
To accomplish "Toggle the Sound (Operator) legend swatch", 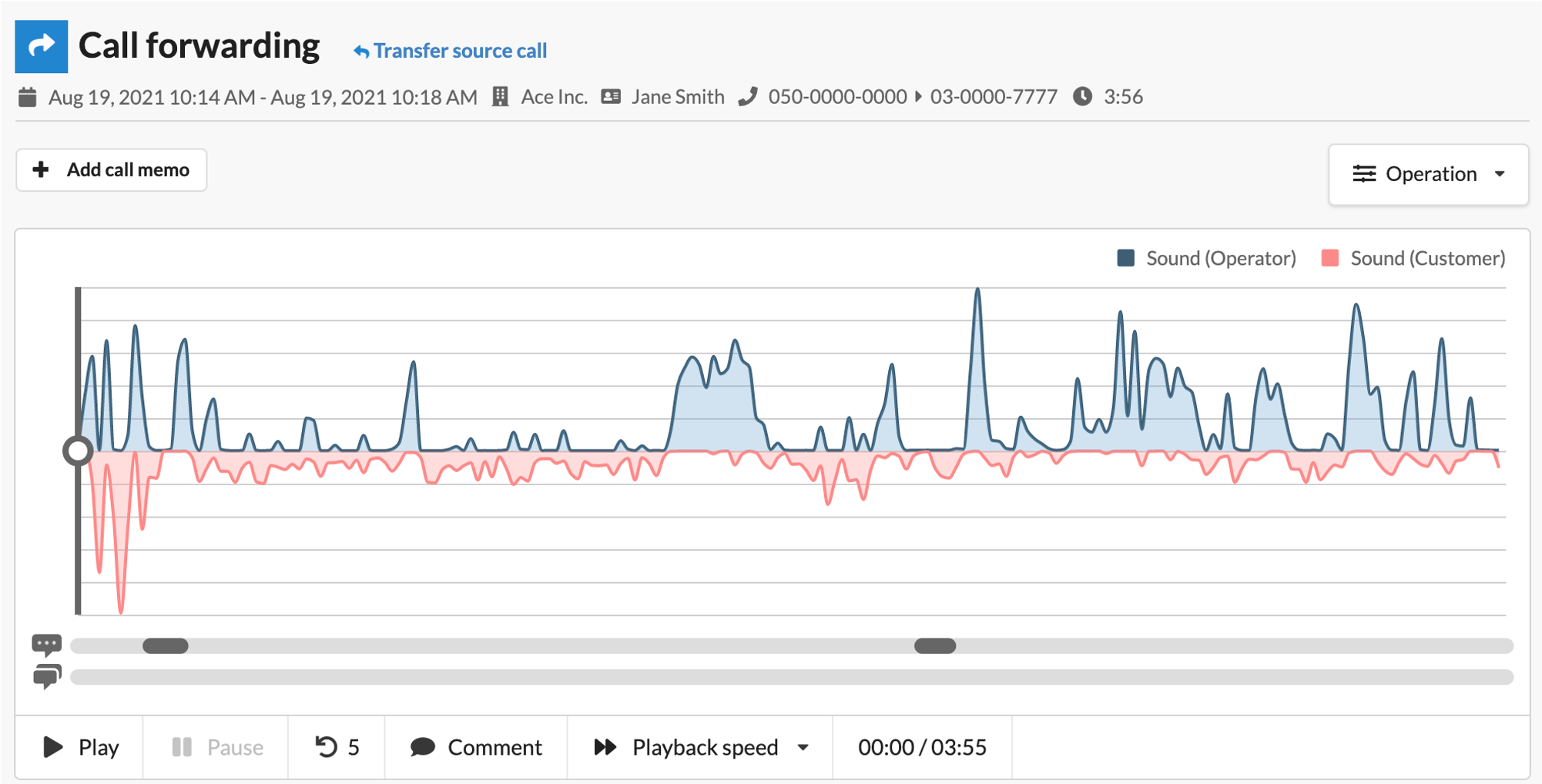I will 1126,258.
